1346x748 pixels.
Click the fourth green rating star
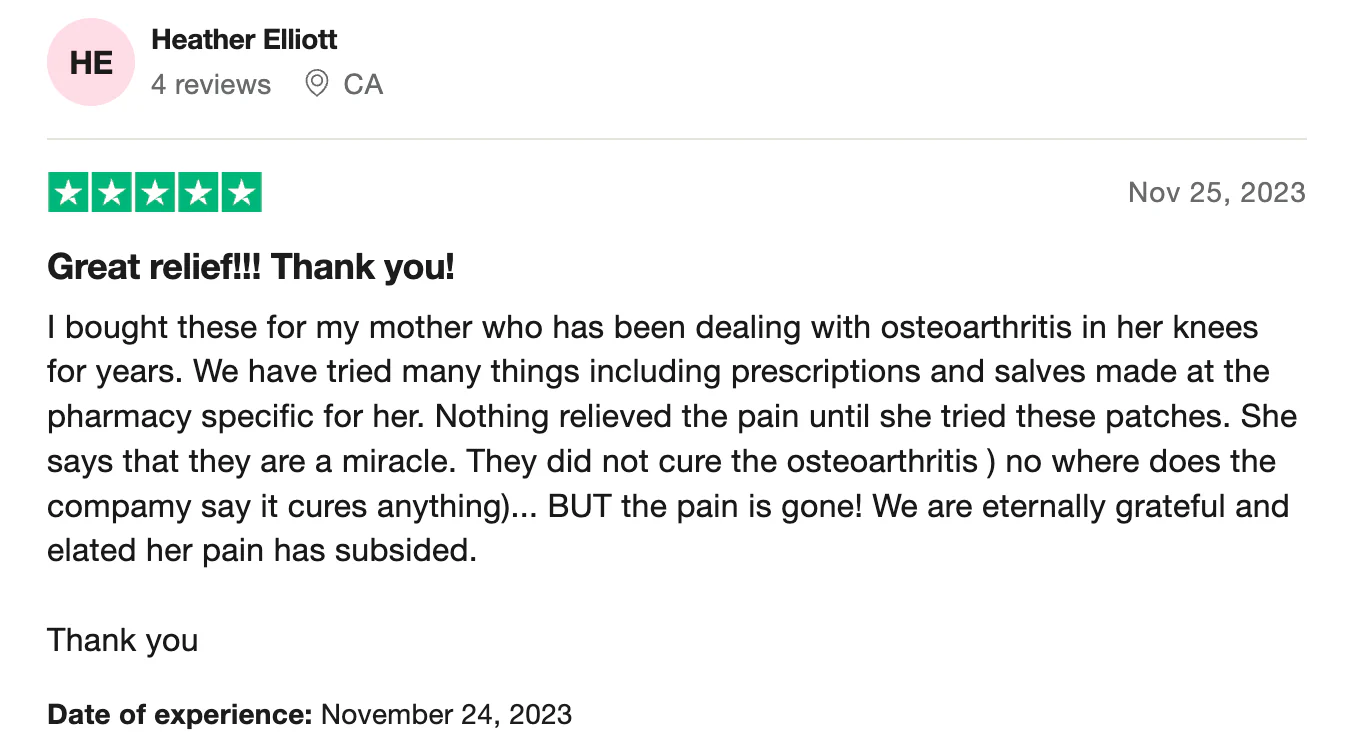click(198, 192)
